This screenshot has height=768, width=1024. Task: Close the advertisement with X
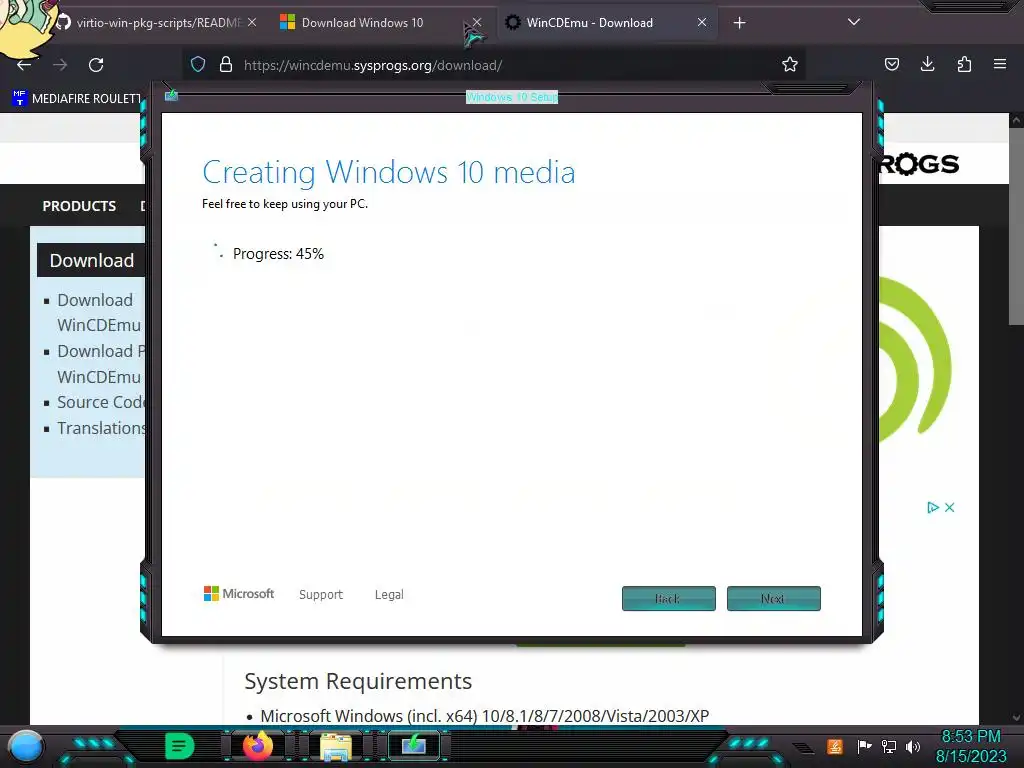[950, 507]
